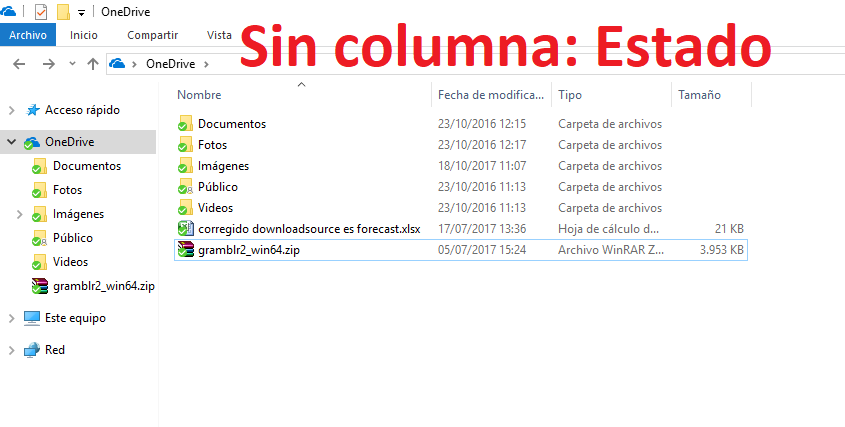Select Público folder icon in sidebar
This screenshot has height=427, width=845.
click(39, 238)
